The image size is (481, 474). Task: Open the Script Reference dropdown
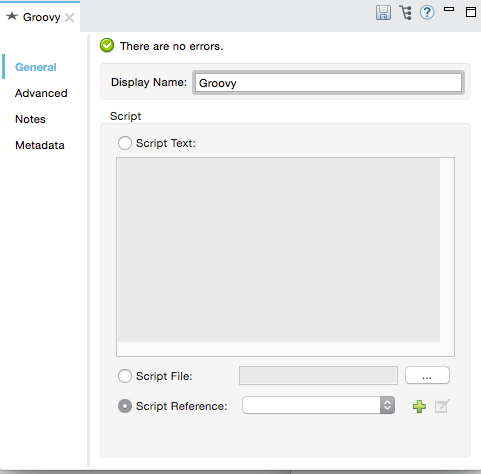click(x=319, y=405)
